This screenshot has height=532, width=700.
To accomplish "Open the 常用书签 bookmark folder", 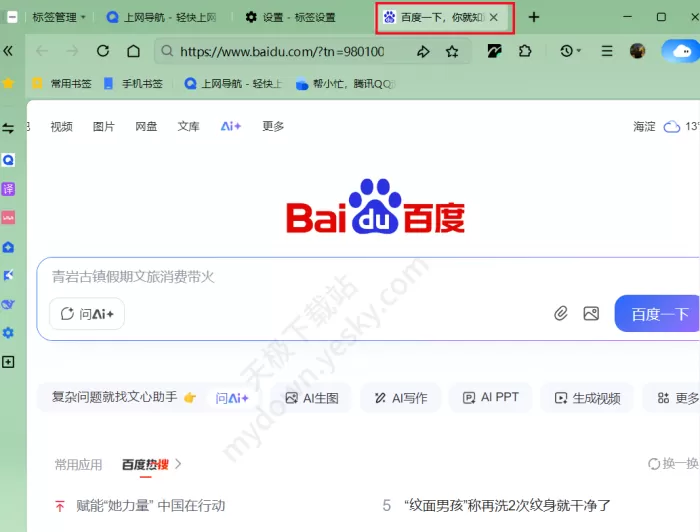I will (x=62, y=83).
